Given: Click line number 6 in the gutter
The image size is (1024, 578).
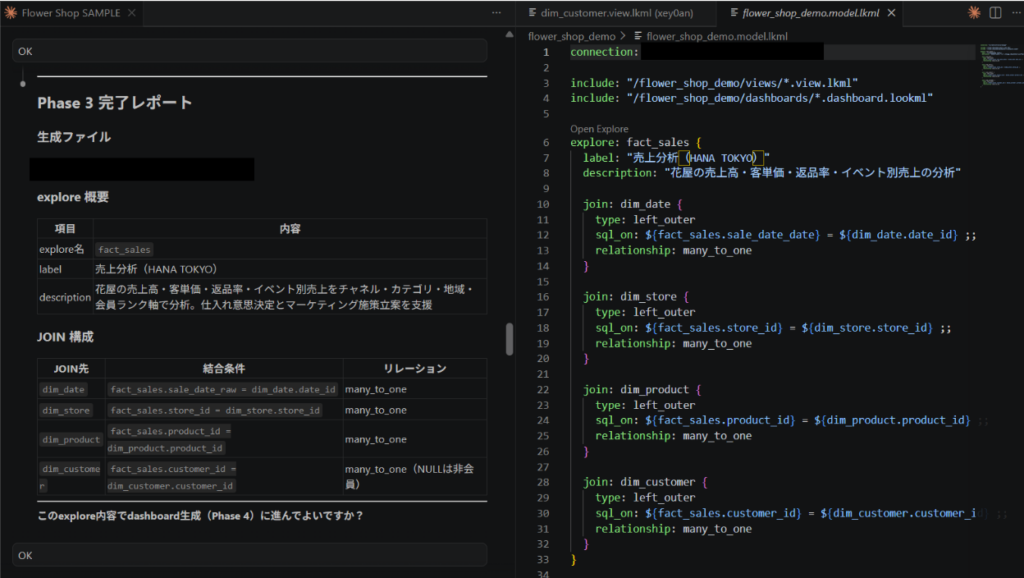Looking at the screenshot, I should click(x=546, y=142).
